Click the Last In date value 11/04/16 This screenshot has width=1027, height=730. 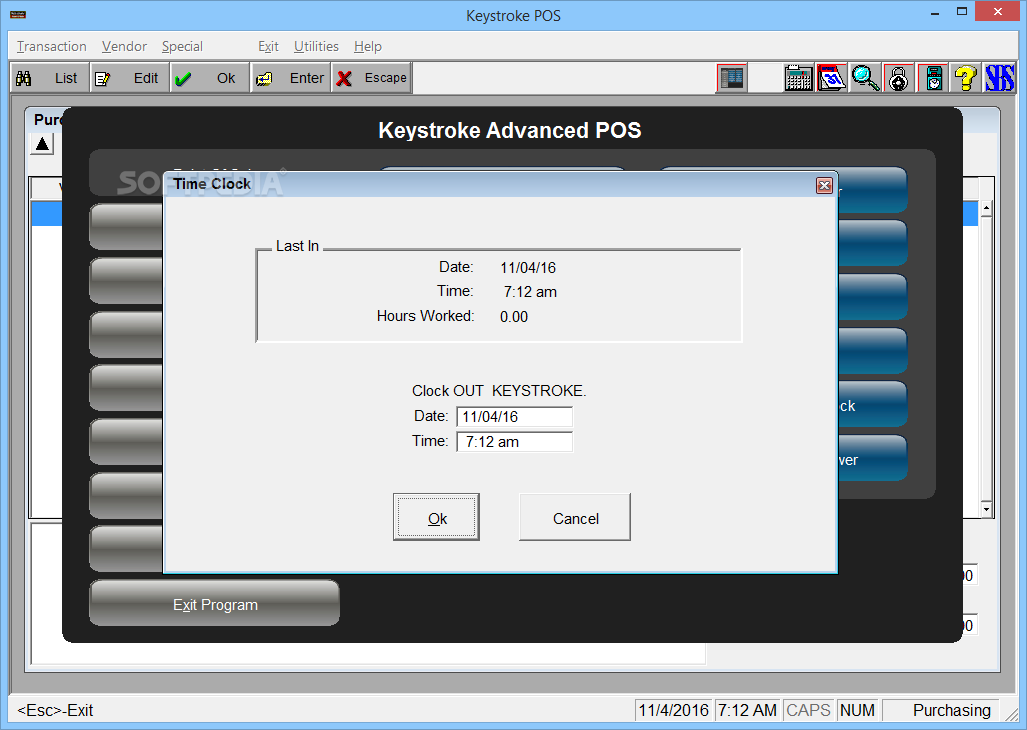528,268
